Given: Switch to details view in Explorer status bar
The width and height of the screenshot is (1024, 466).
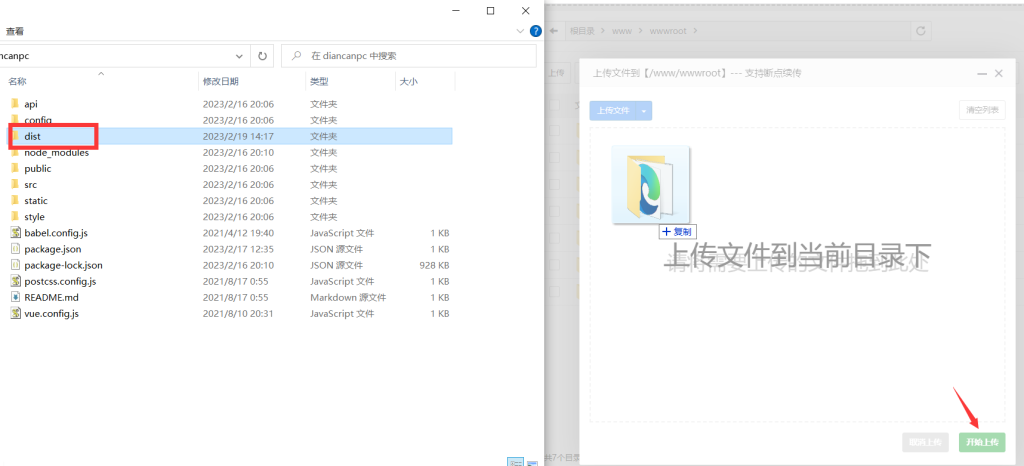Looking at the screenshot, I should 515,461.
